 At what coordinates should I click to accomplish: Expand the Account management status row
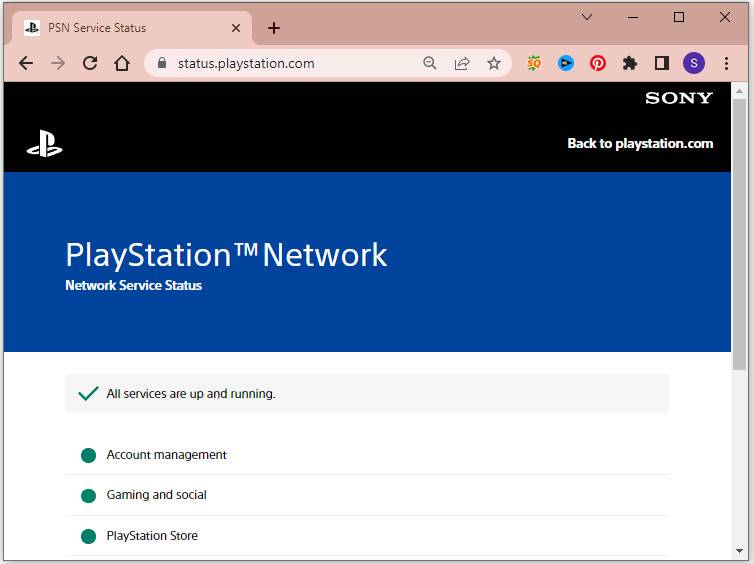(367, 455)
